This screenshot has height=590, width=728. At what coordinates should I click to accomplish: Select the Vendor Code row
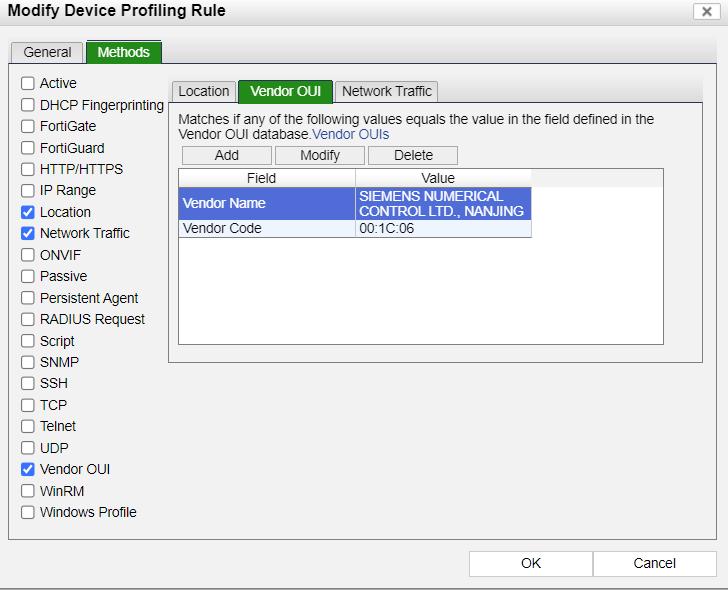point(267,228)
